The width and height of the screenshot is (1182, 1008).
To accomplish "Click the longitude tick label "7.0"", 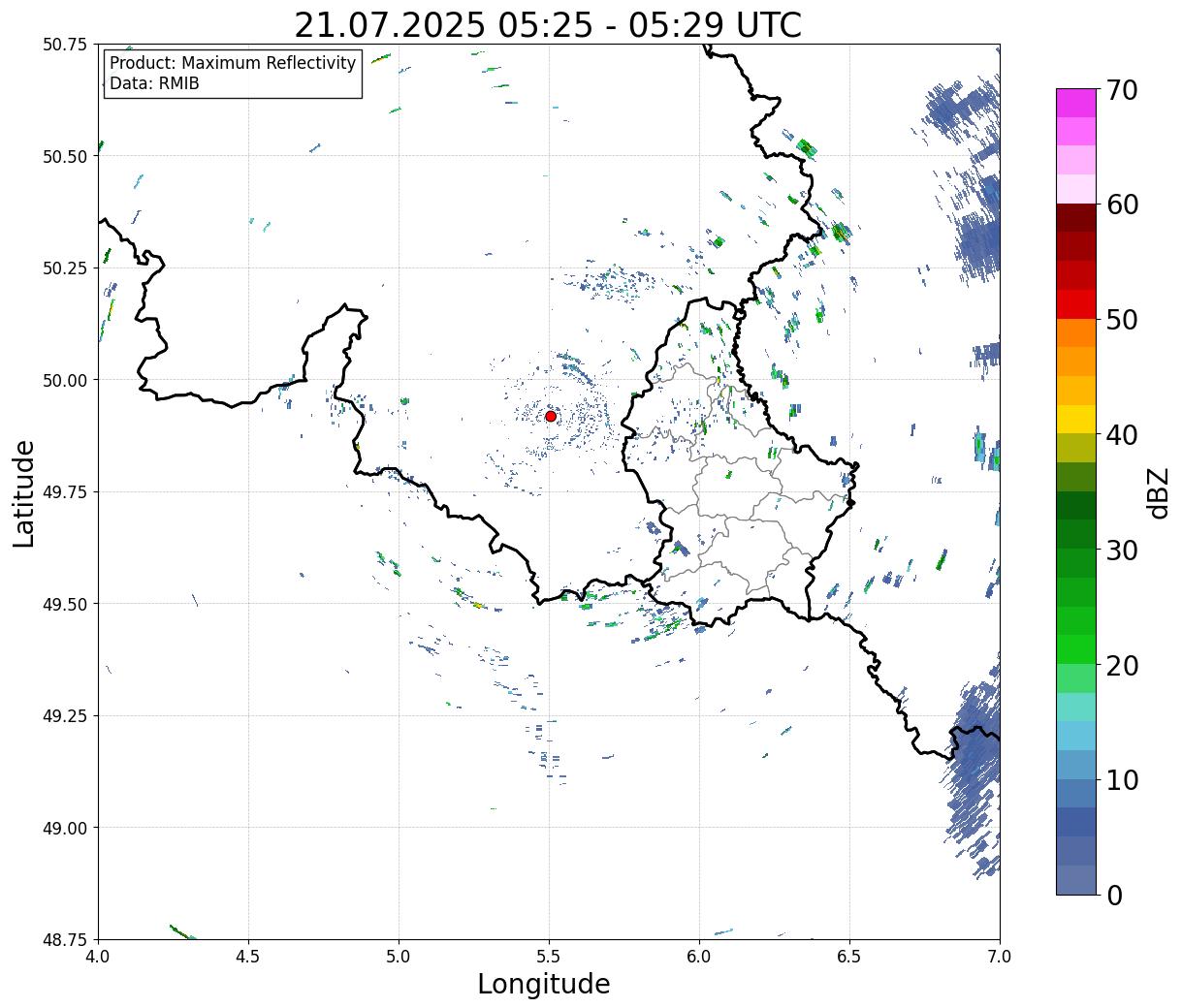I will pyautogui.click(x=1000, y=957).
